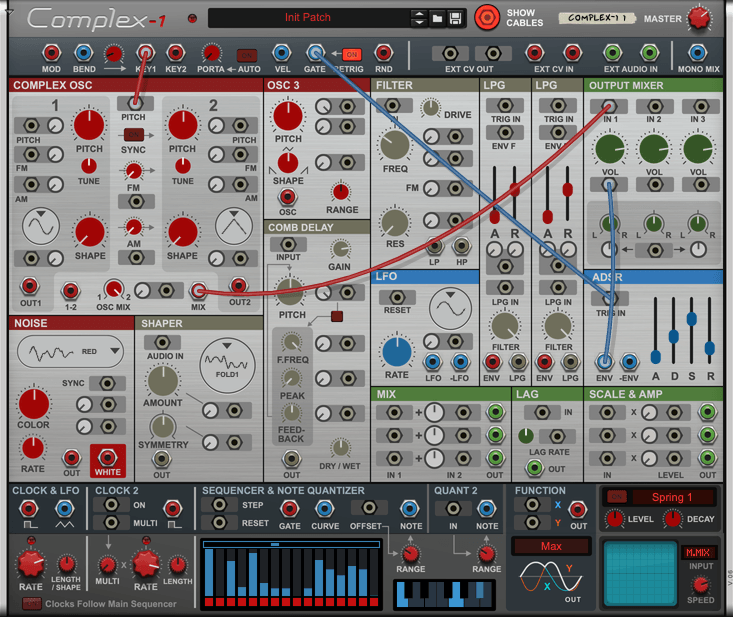
Task: Open oscillator 2 triangle waveform selector
Action: (x=234, y=227)
